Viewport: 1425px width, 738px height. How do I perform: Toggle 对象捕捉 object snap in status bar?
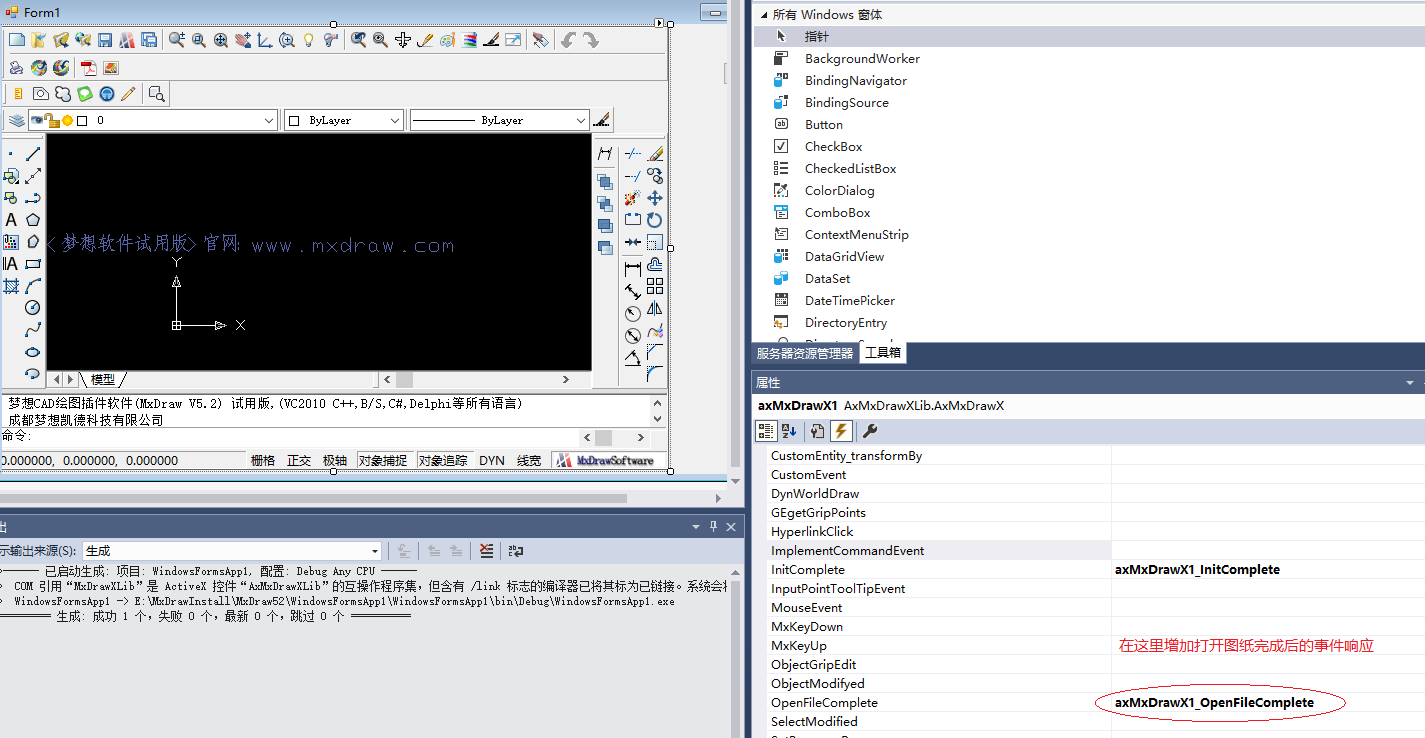point(383,461)
